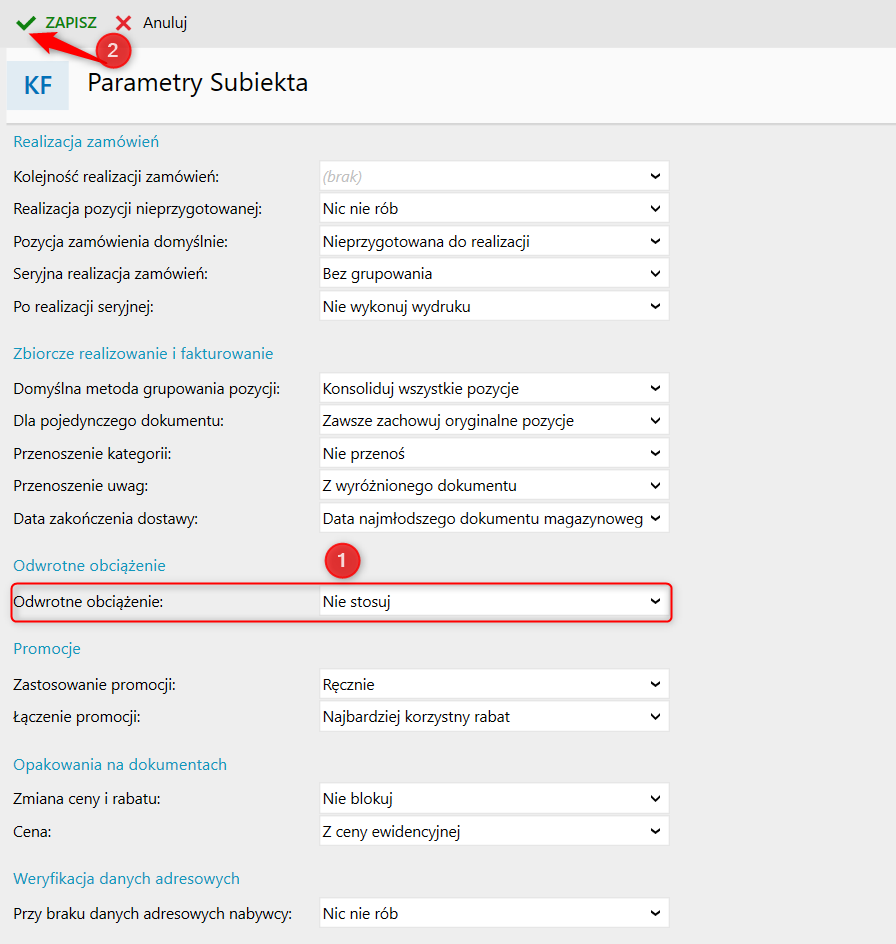This screenshot has height=944, width=896.
Task: Open Przy braku danych adresowych dropdown
Action: [x=493, y=913]
